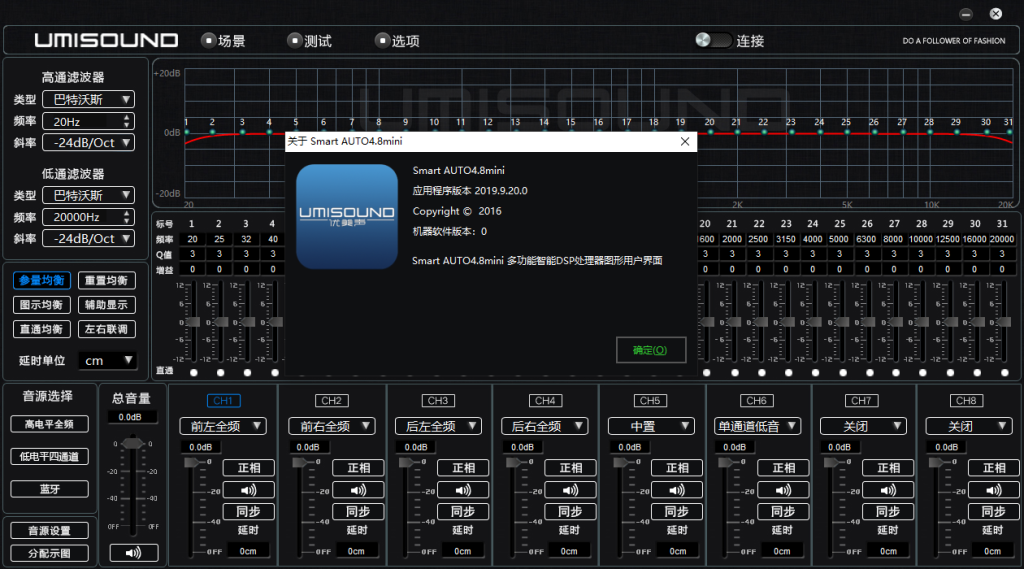Screen dimensions: 1024x569
Task: Toggle CH8 phase 正相 button
Action: (993, 468)
